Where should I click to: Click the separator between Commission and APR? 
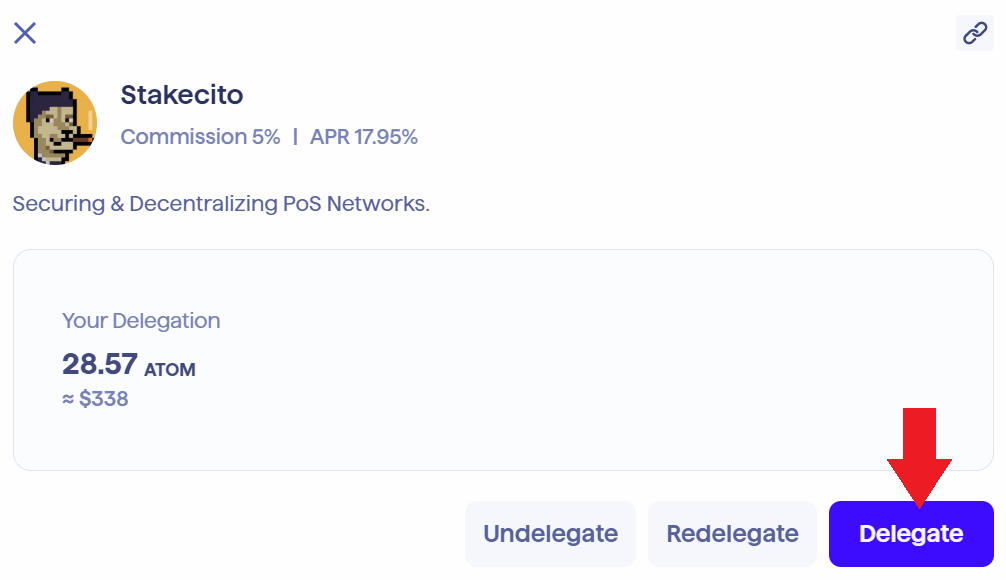[x=295, y=137]
